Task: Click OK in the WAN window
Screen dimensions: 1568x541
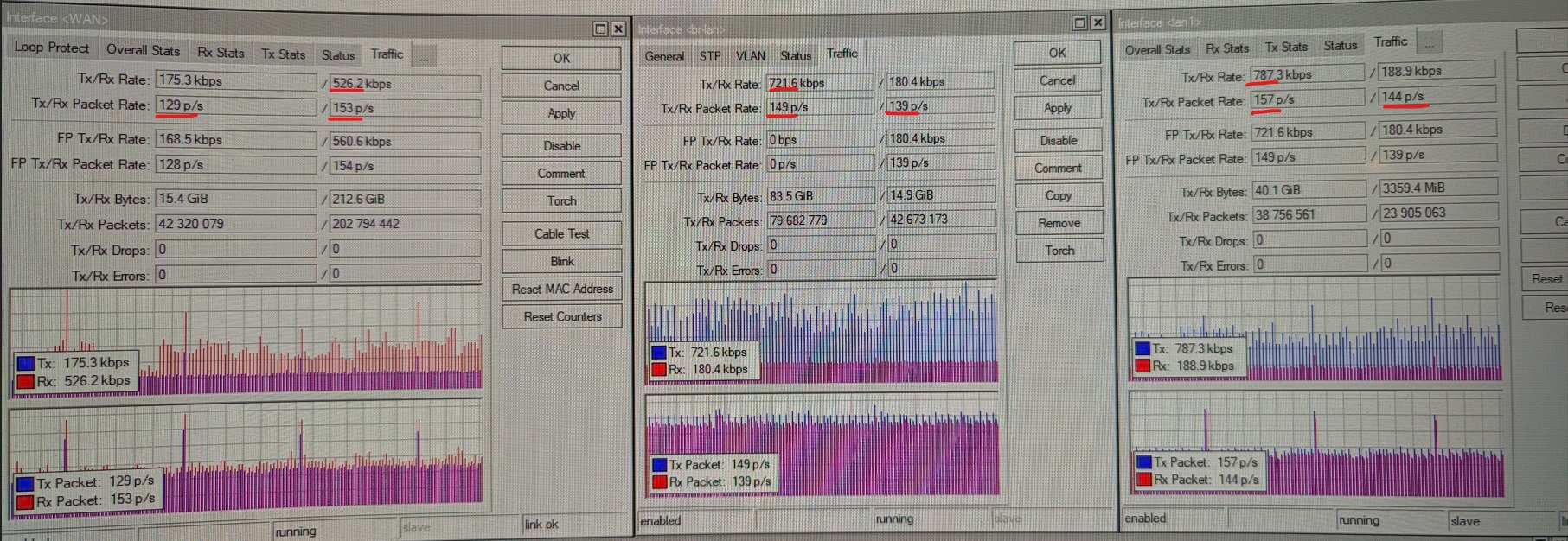Action: (x=561, y=58)
